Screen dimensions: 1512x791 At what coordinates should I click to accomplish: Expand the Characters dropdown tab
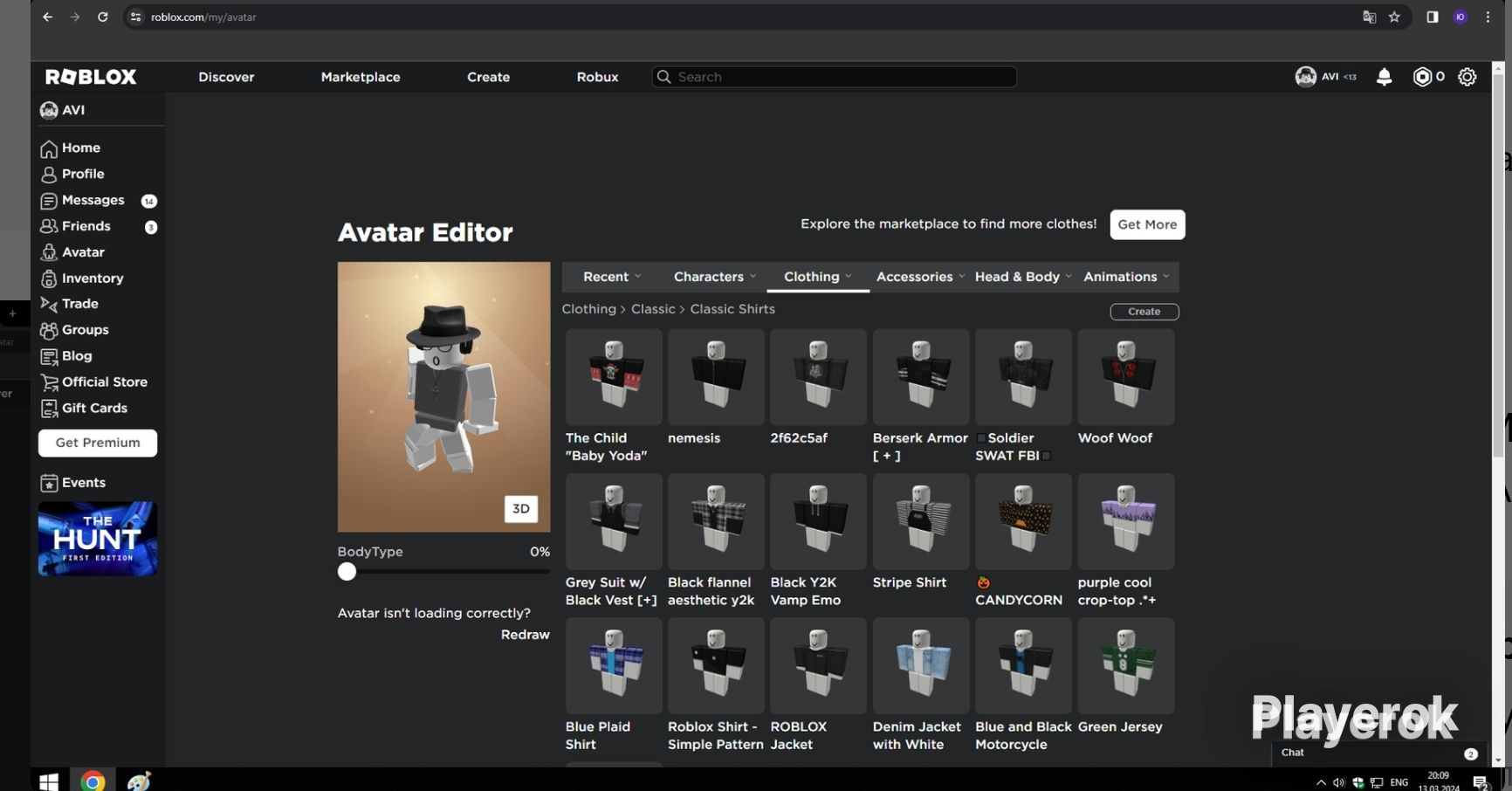[x=715, y=277]
